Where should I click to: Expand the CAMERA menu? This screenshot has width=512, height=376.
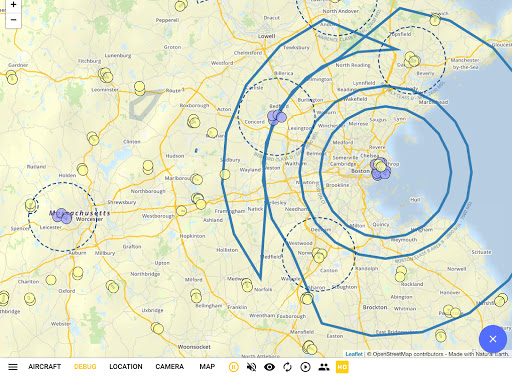(x=170, y=367)
